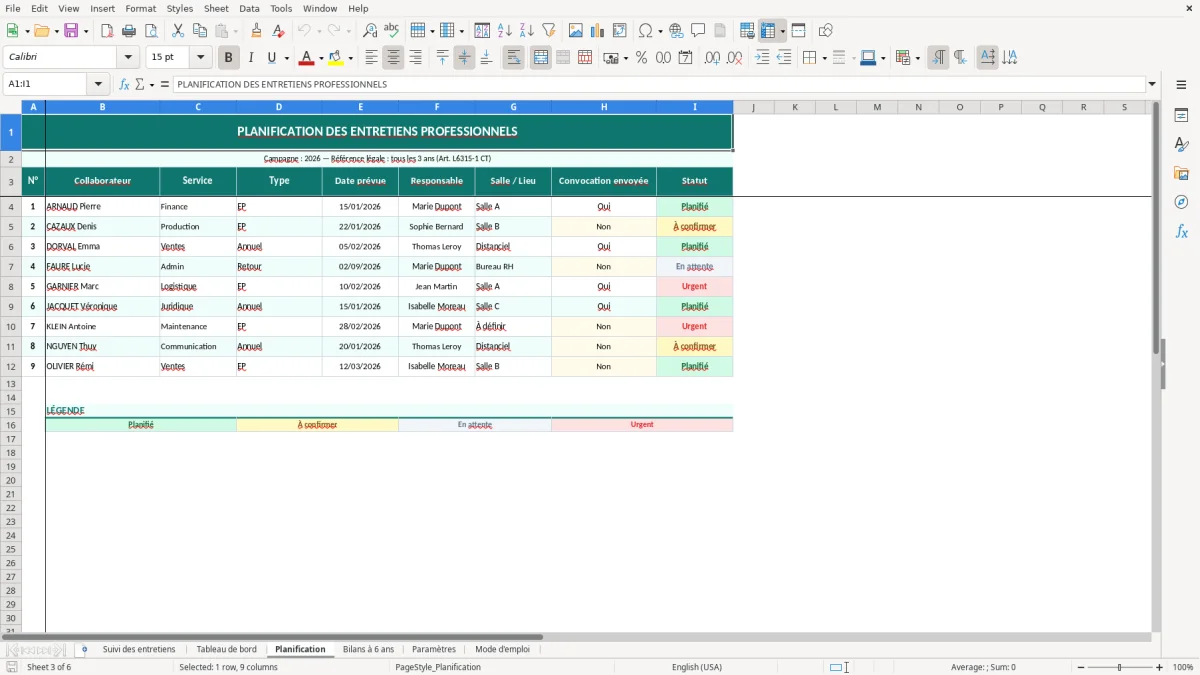The width and height of the screenshot is (1200, 675).
Task: Click Draw Functions shapes icon
Action: [825, 31]
